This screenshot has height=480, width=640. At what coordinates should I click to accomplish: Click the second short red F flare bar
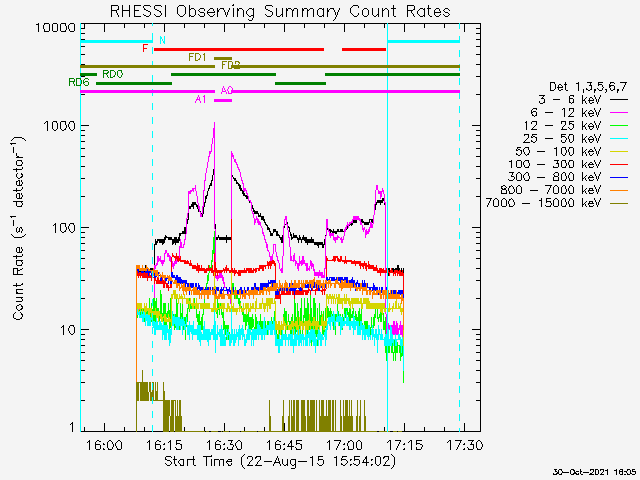coord(364,49)
